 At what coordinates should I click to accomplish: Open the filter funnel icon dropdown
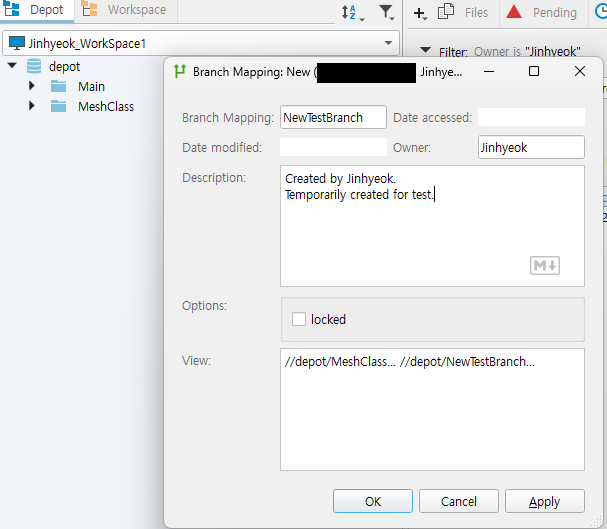[x=386, y=12]
